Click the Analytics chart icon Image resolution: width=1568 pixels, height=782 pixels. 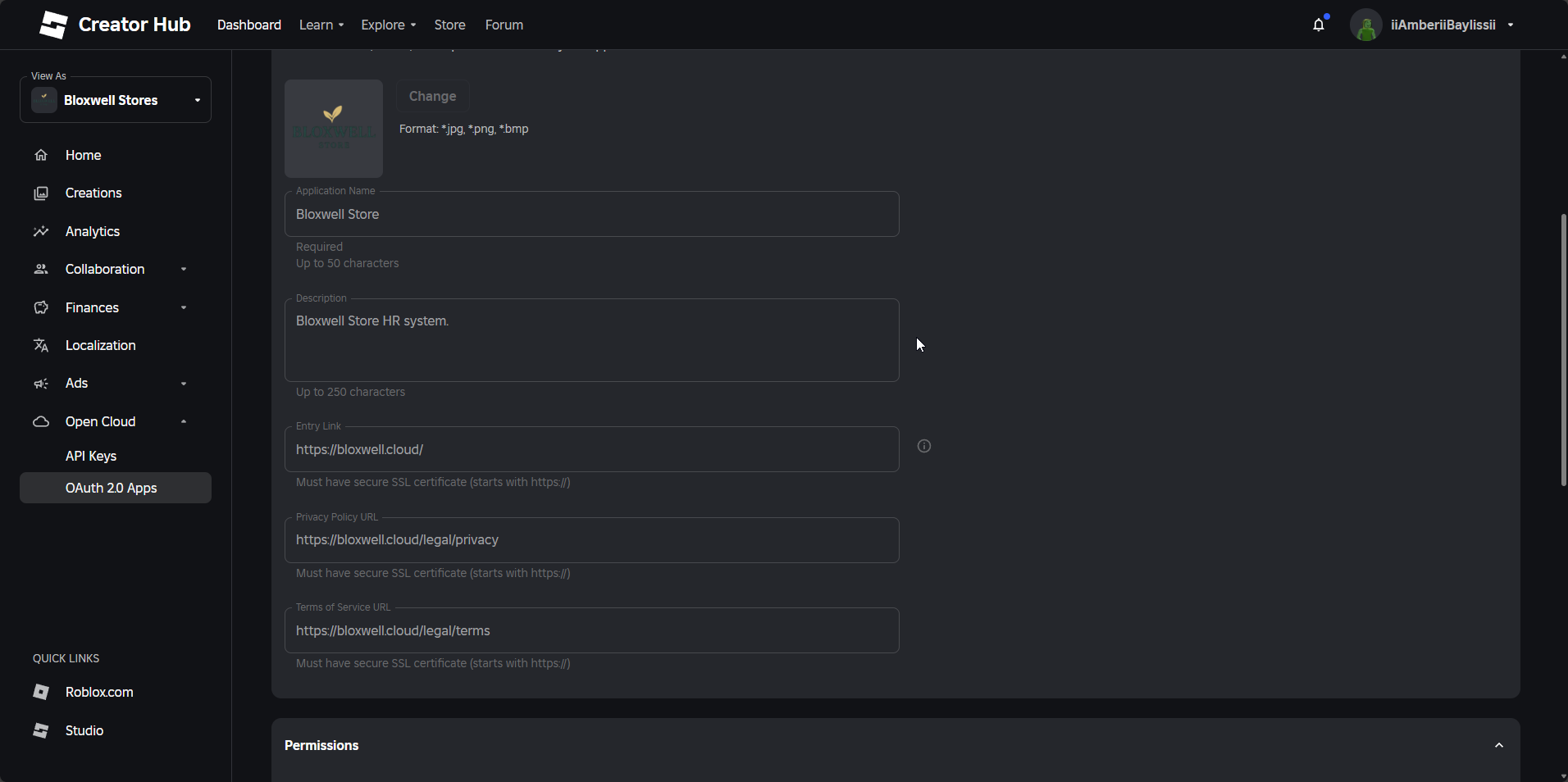[x=41, y=231]
